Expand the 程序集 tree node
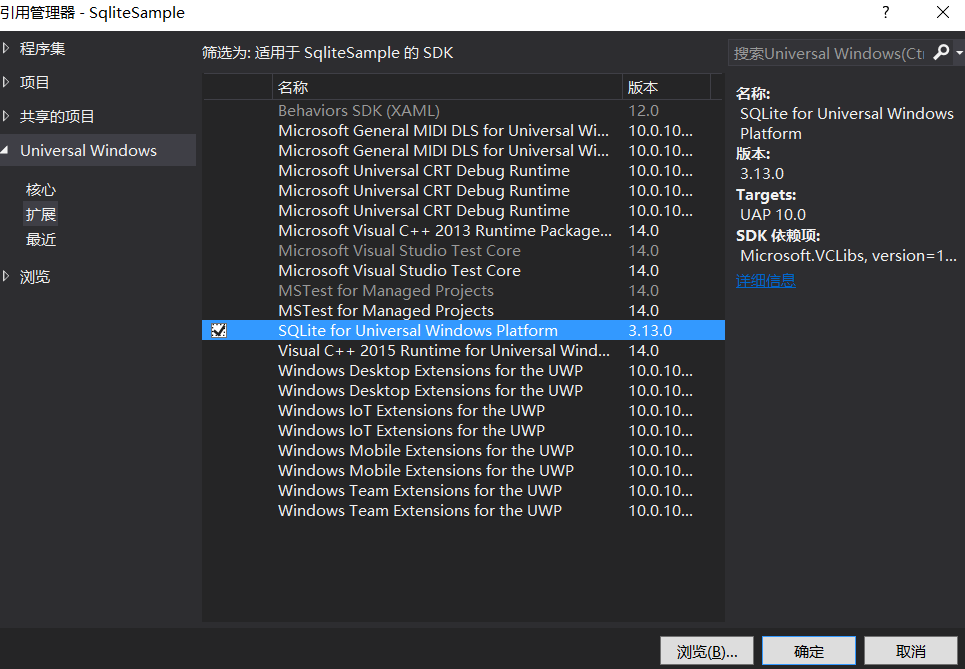 6,48
